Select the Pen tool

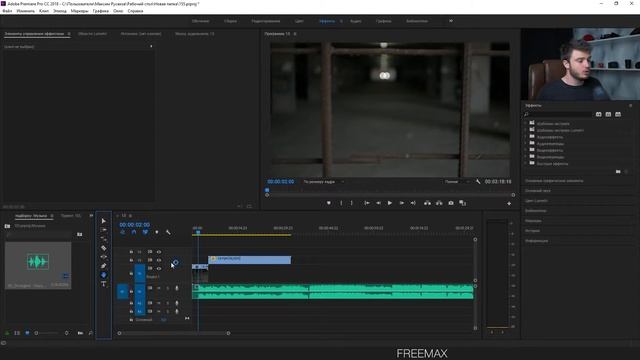[x=104, y=266]
